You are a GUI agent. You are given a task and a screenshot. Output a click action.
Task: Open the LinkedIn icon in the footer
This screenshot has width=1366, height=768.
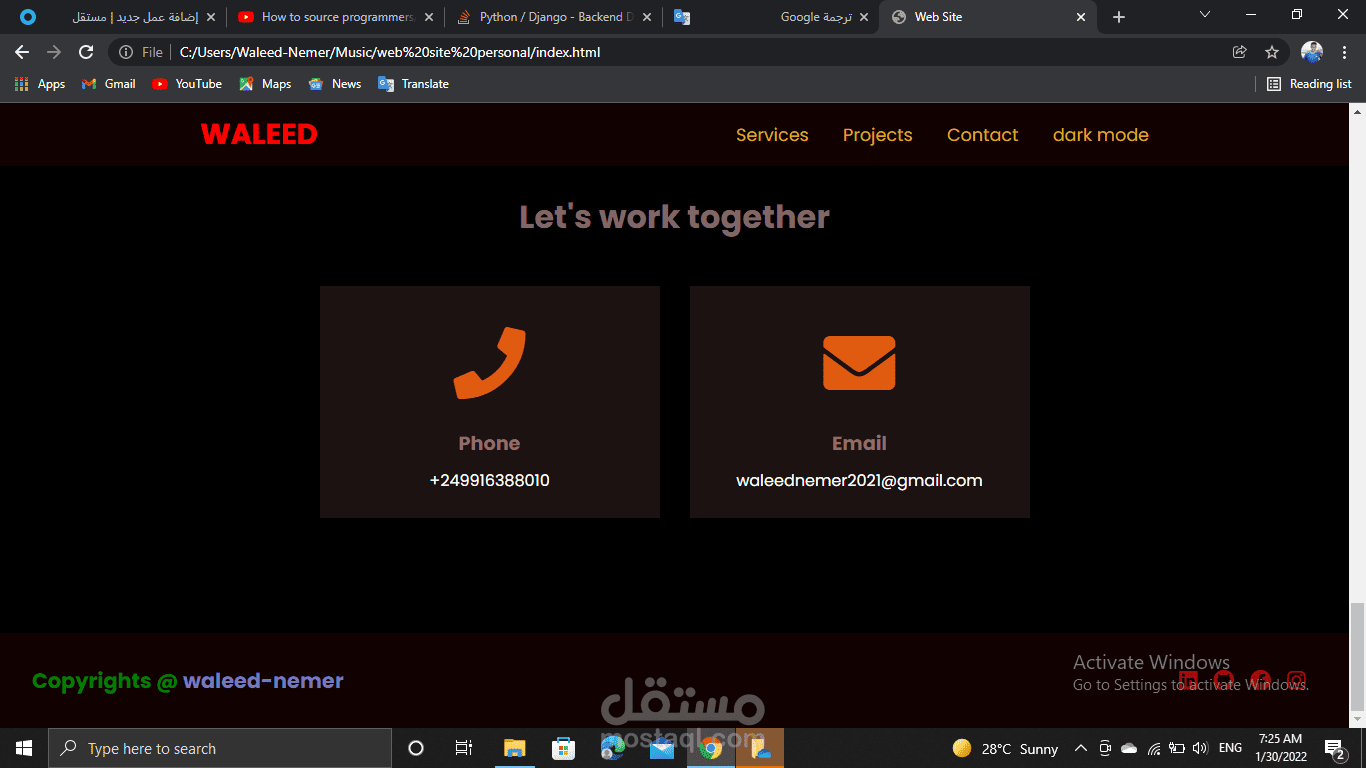click(x=1188, y=681)
